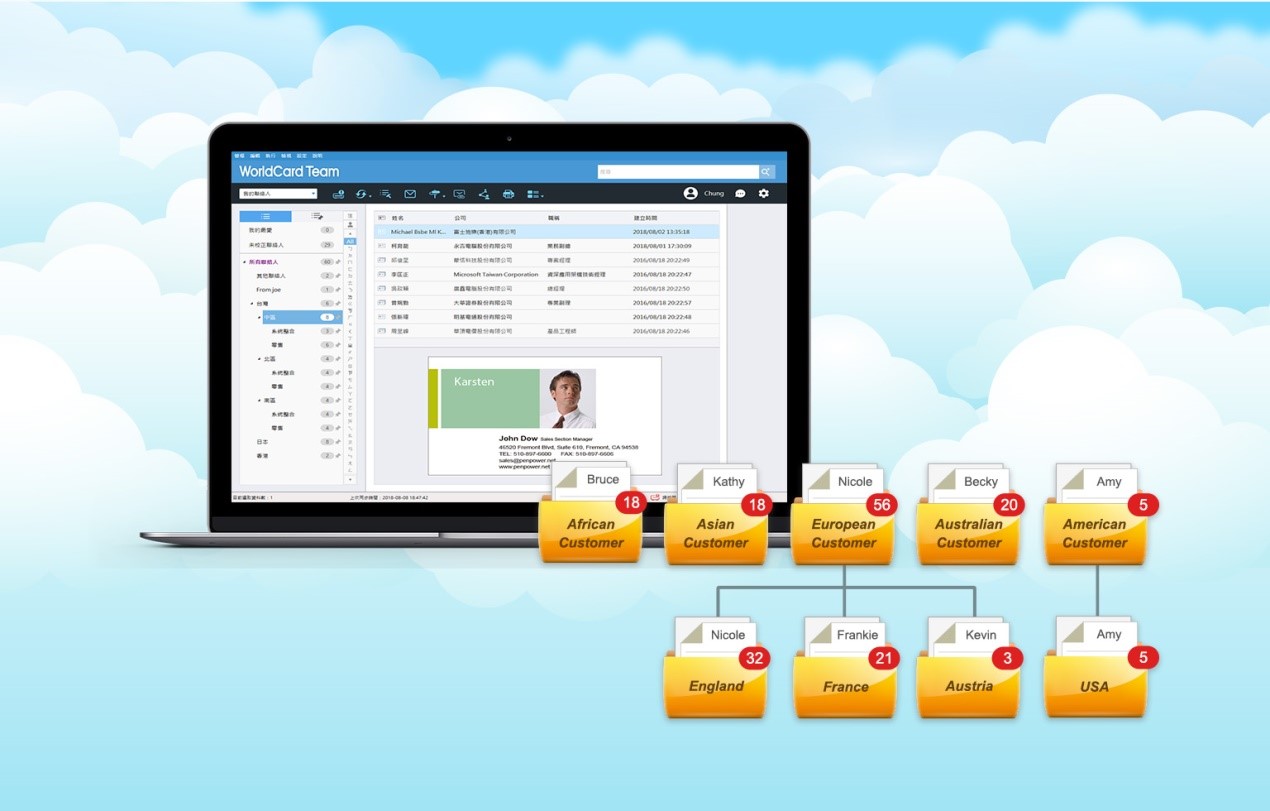The image size is (1270, 811).
Task: Click the portrait photo on business card
Action: 568,398
